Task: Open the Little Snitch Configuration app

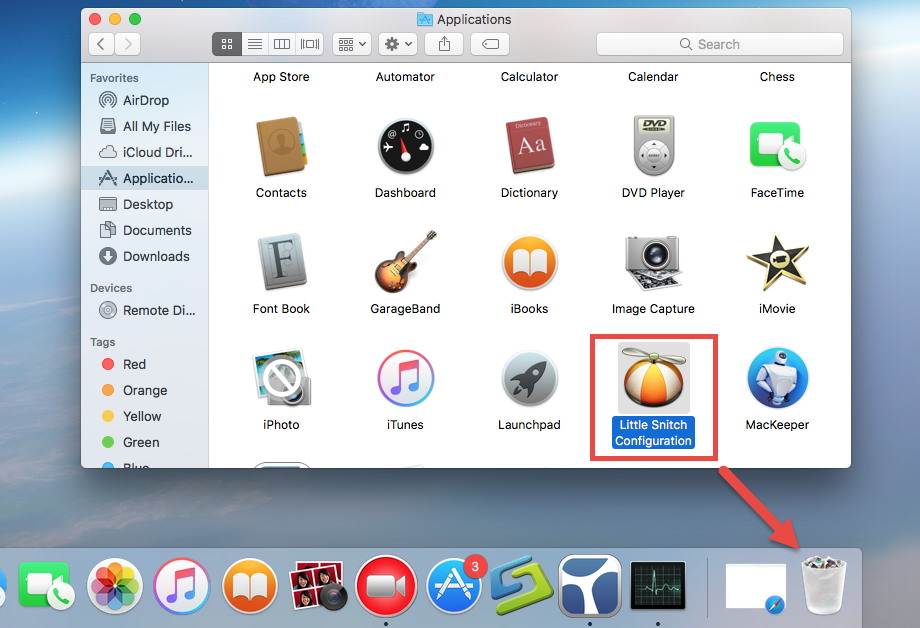Action: (653, 378)
